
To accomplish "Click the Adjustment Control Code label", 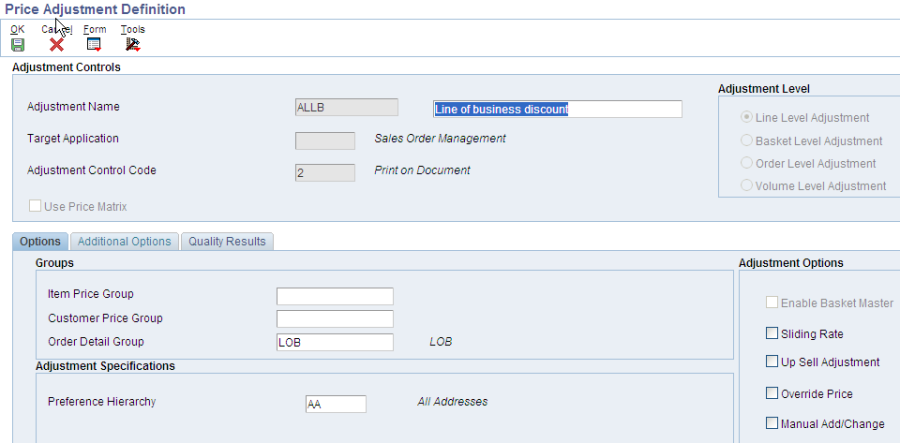I will 92,170.
